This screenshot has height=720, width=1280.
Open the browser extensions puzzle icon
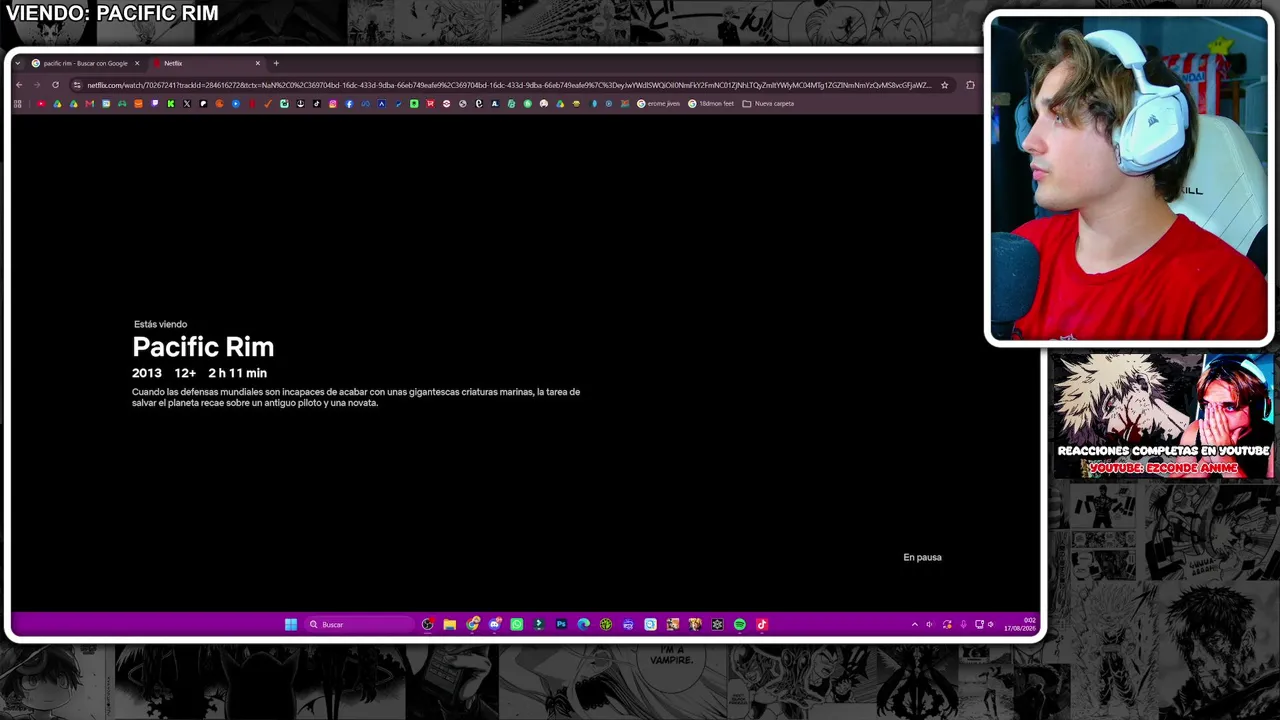970,85
